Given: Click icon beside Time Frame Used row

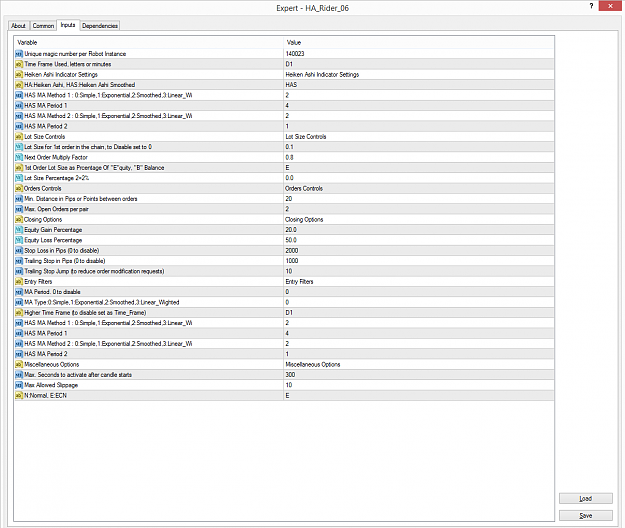Looking at the screenshot, I should [19, 64].
